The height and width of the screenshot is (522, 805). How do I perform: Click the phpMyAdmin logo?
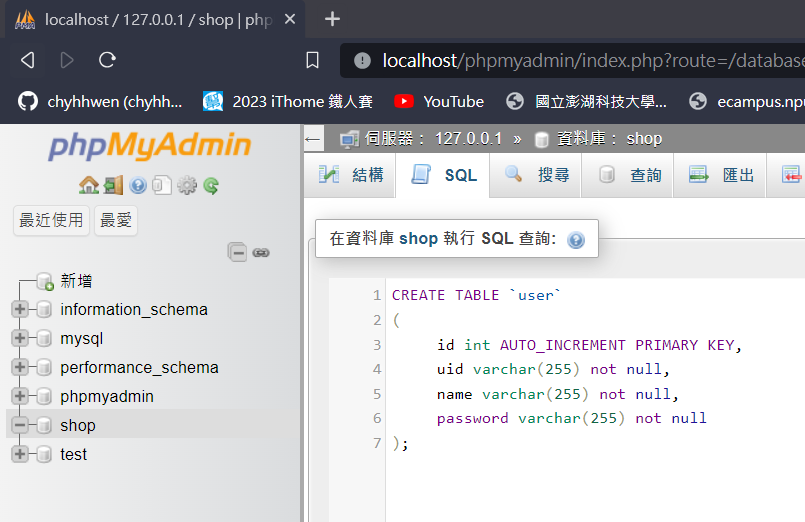coord(149,146)
